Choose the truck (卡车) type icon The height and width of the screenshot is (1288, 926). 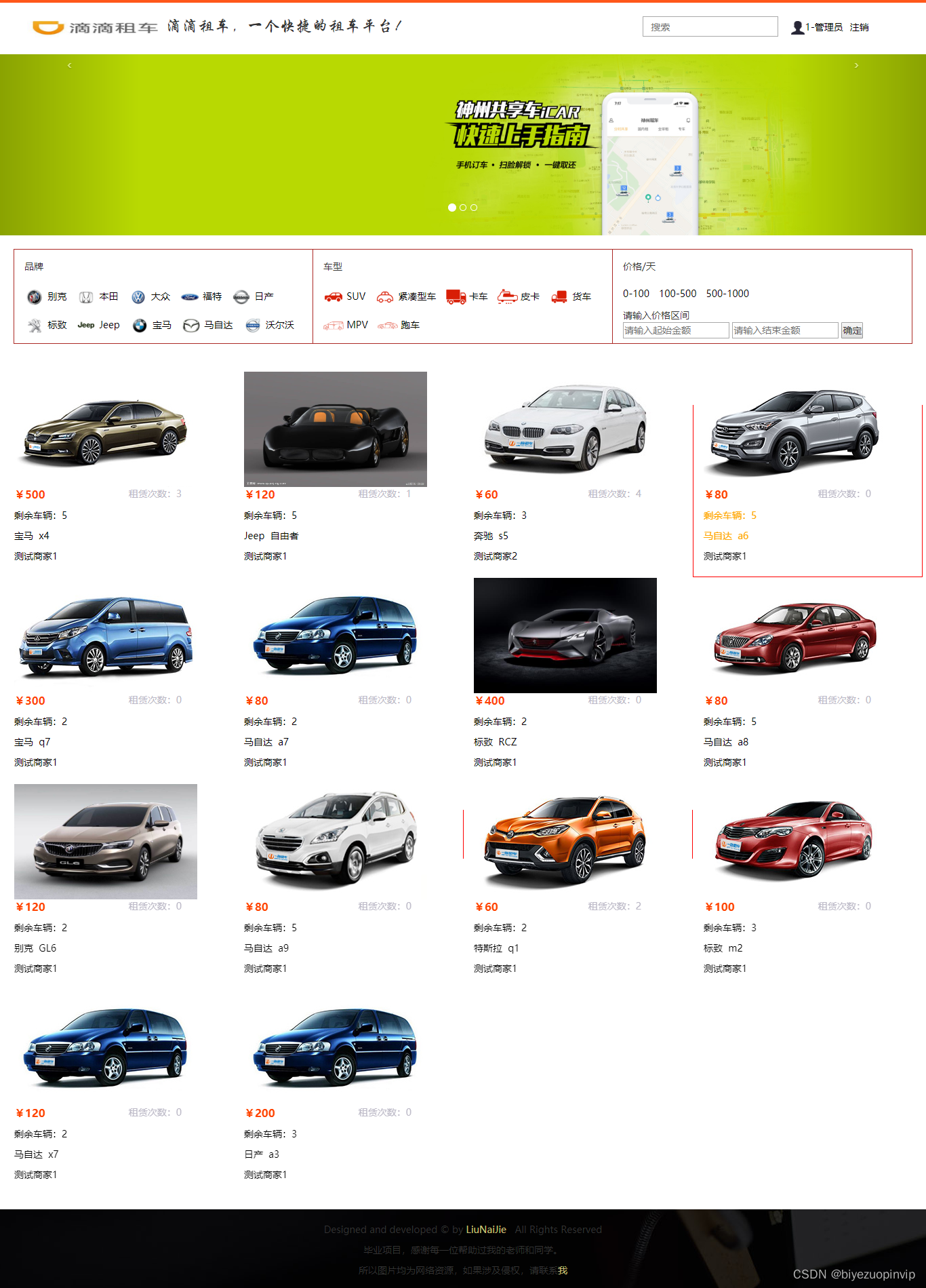click(x=456, y=296)
